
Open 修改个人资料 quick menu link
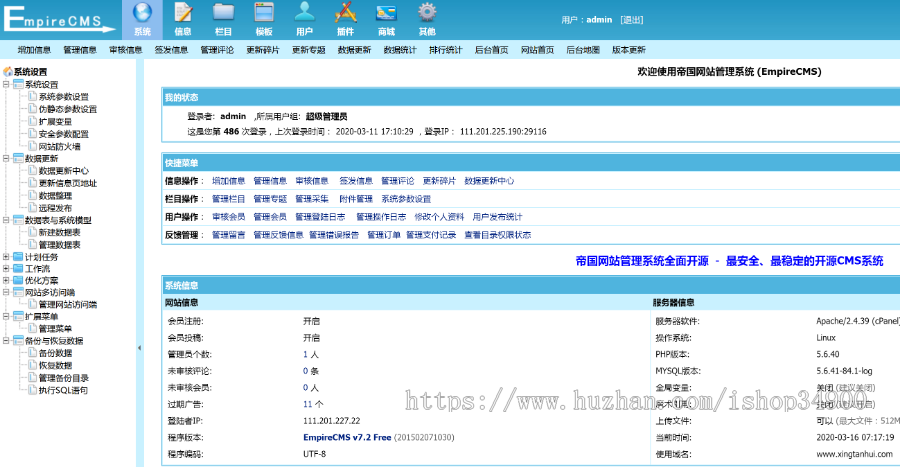pyautogui.click(x=439, y=217)
